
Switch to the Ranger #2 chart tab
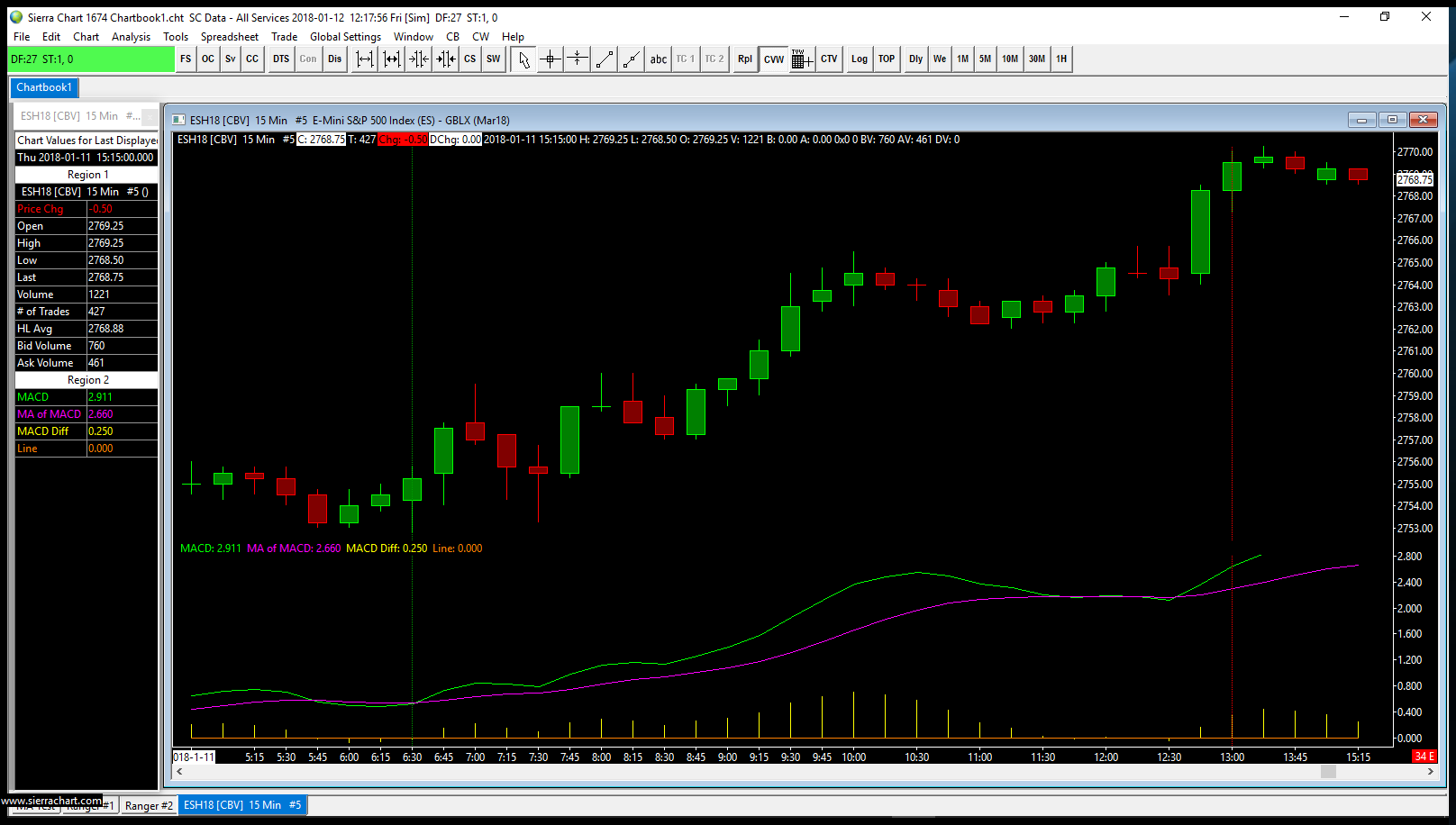[x=149, y=806]
